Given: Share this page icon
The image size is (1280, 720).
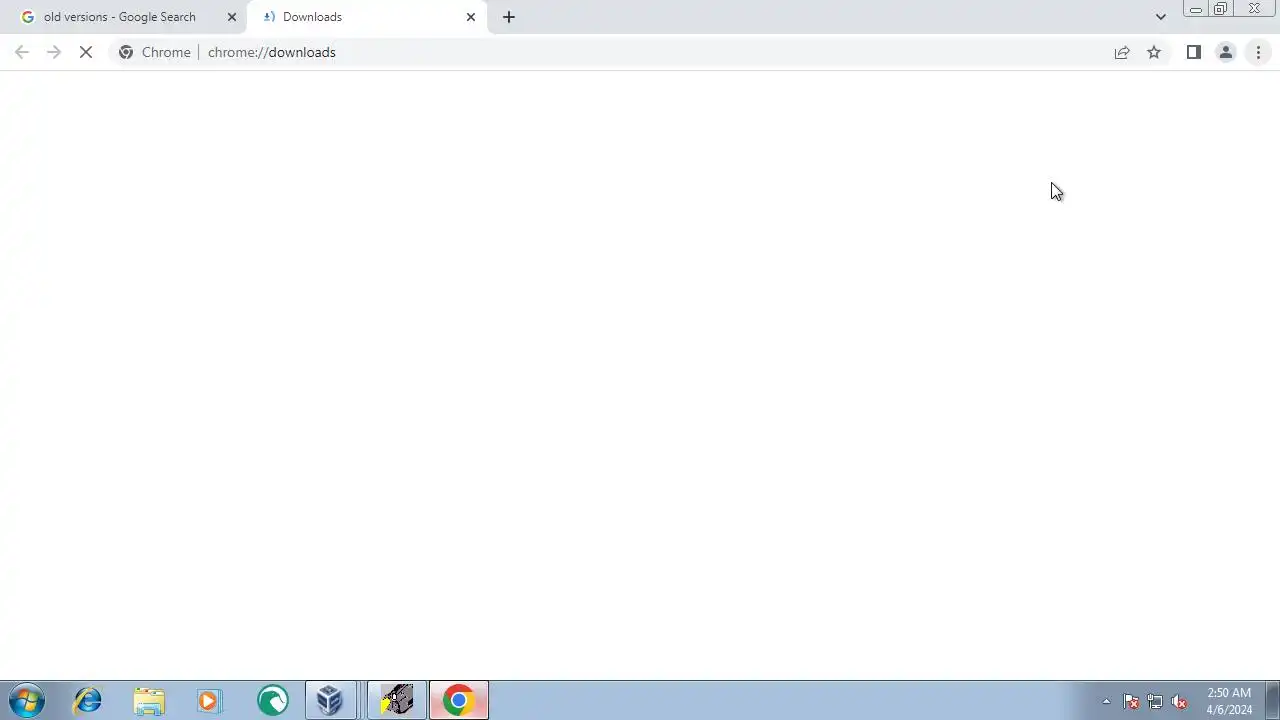Looking at the screenshot, I should point(1122,52).
